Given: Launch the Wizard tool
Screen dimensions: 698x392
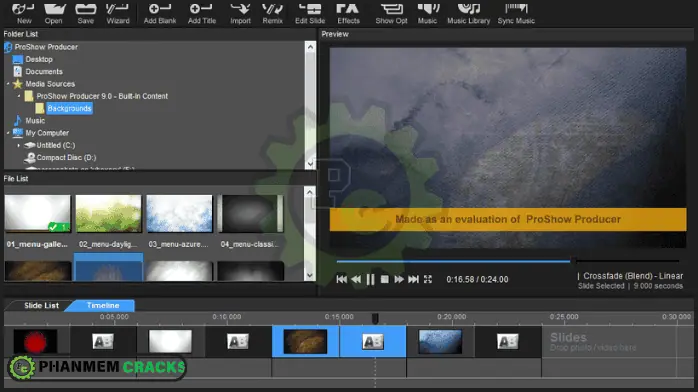Looking at the screenshot, I should (118, 12).
